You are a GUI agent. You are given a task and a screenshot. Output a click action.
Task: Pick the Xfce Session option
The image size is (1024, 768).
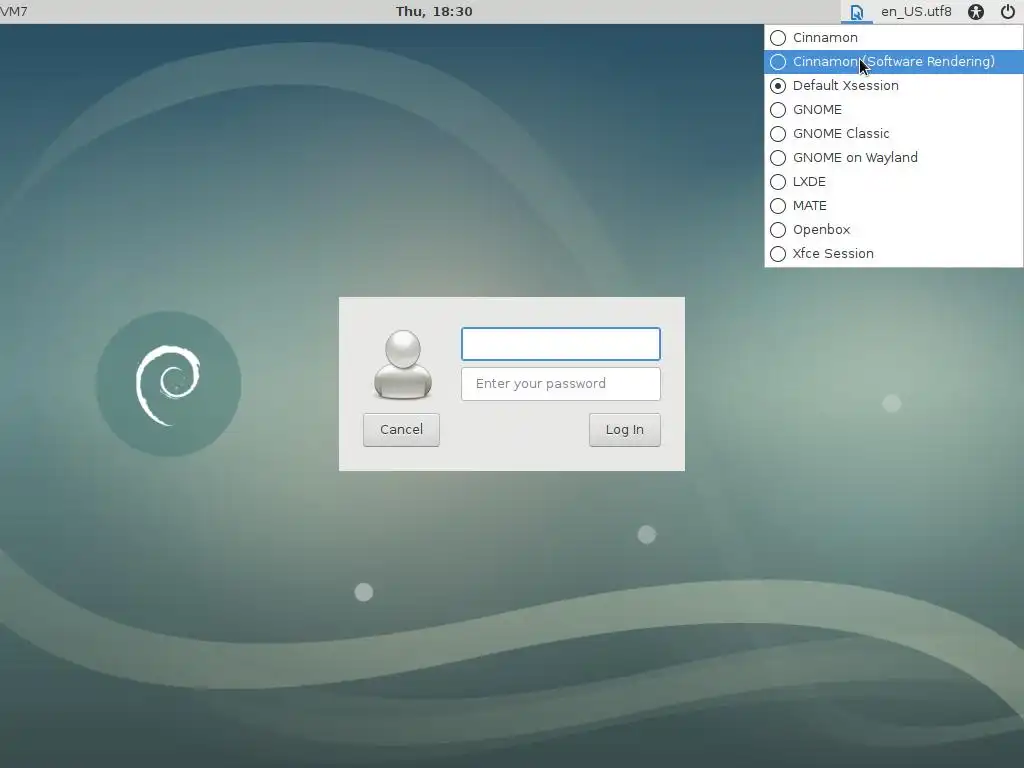(x=893, y=254)
